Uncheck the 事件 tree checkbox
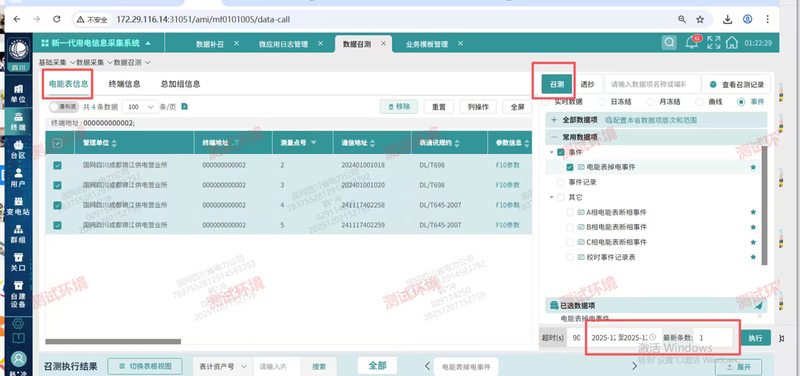The image size is (800, 376). [x=561, y=152]
